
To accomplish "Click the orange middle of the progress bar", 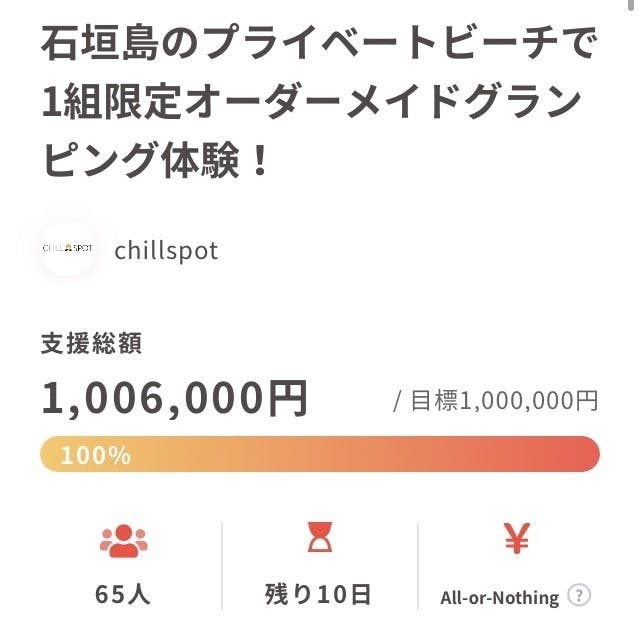I will click(x=320, y=455).
